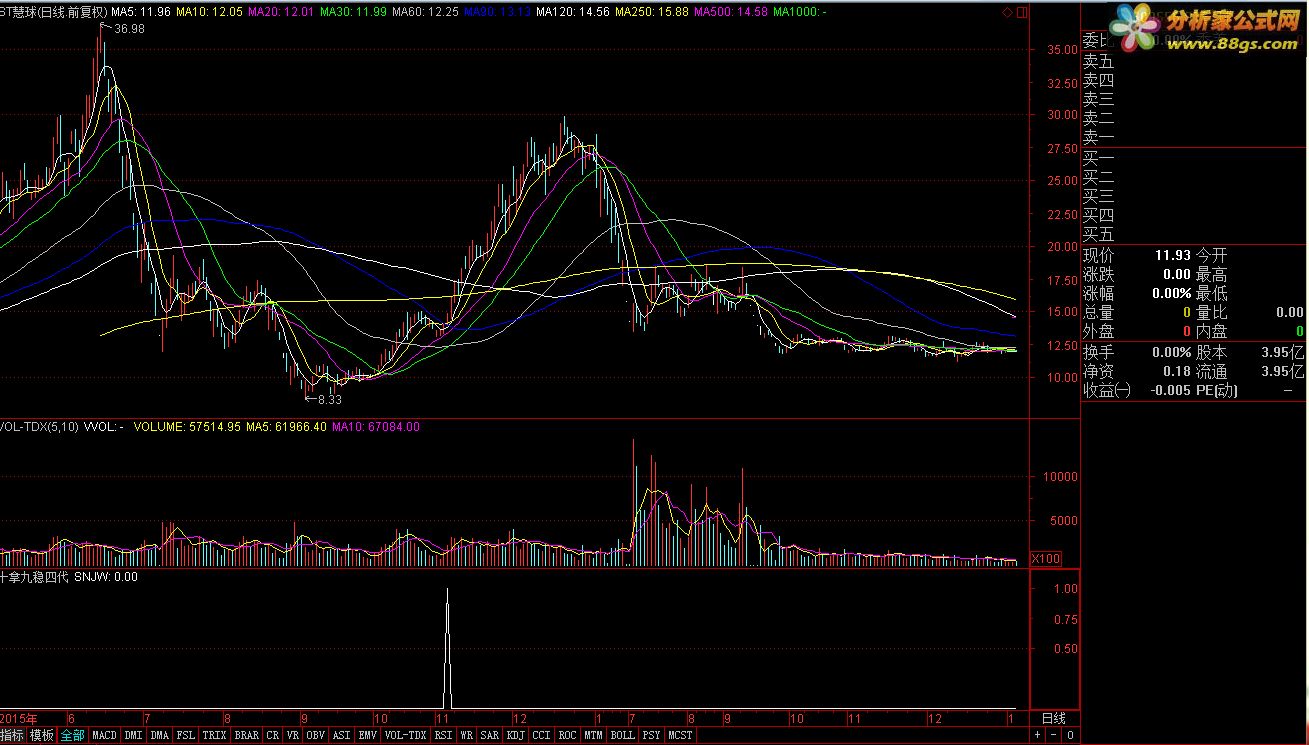This screenshot has width=1309, height=745.
Task: Switch to the 模板 tab
Action: 42,735
